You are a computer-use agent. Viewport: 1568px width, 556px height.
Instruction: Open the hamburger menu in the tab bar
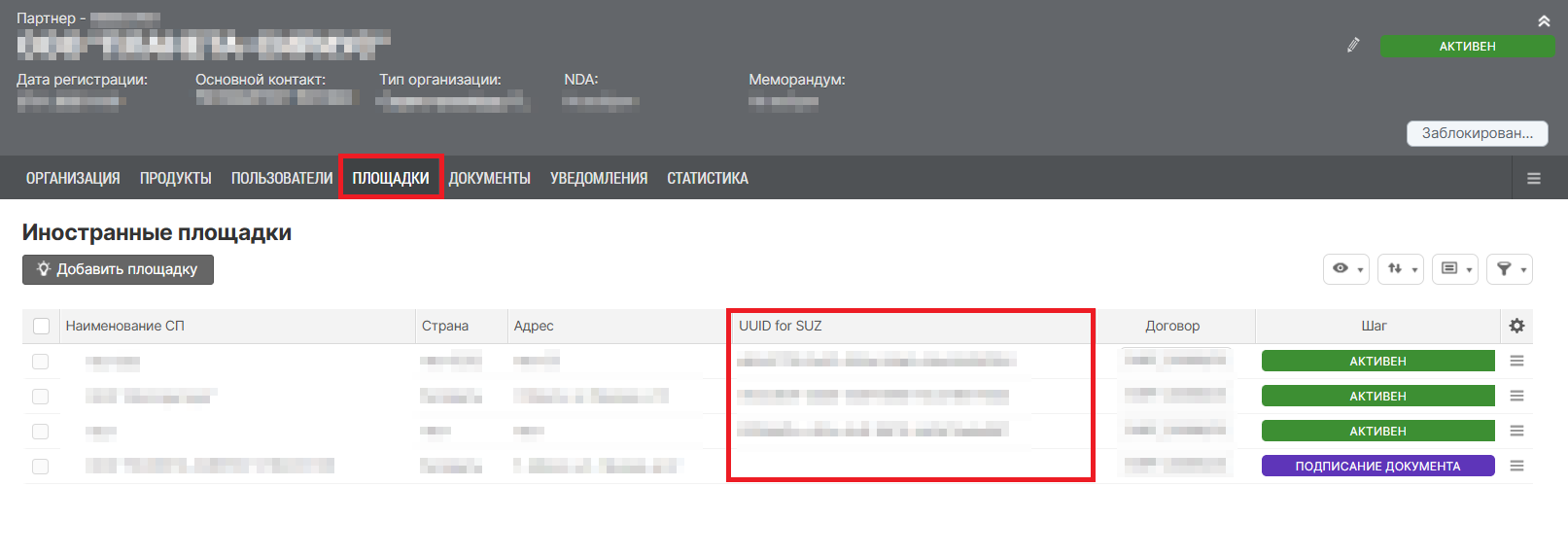click(x=1534, y=179)
